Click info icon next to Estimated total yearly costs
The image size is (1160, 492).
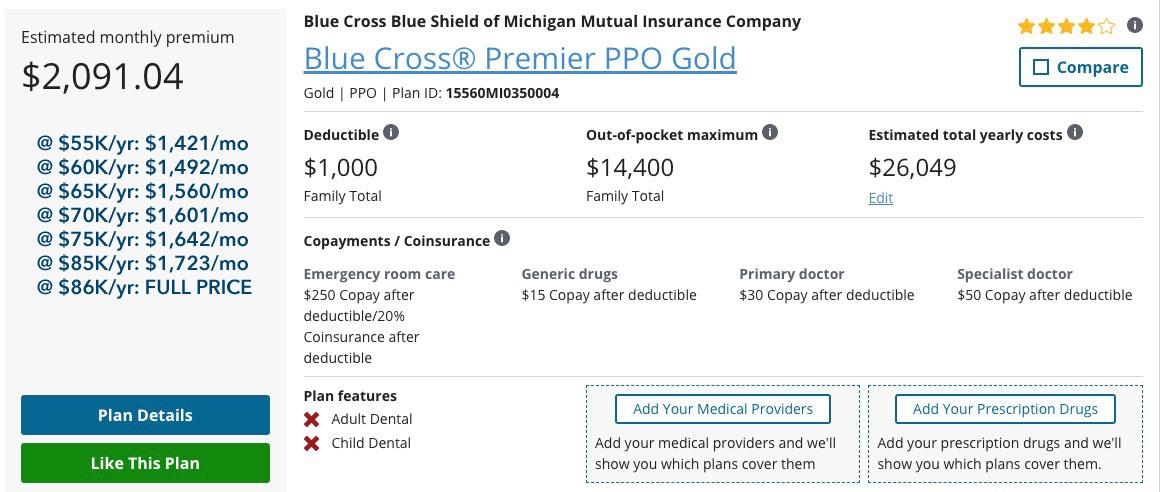point(1075,133)
